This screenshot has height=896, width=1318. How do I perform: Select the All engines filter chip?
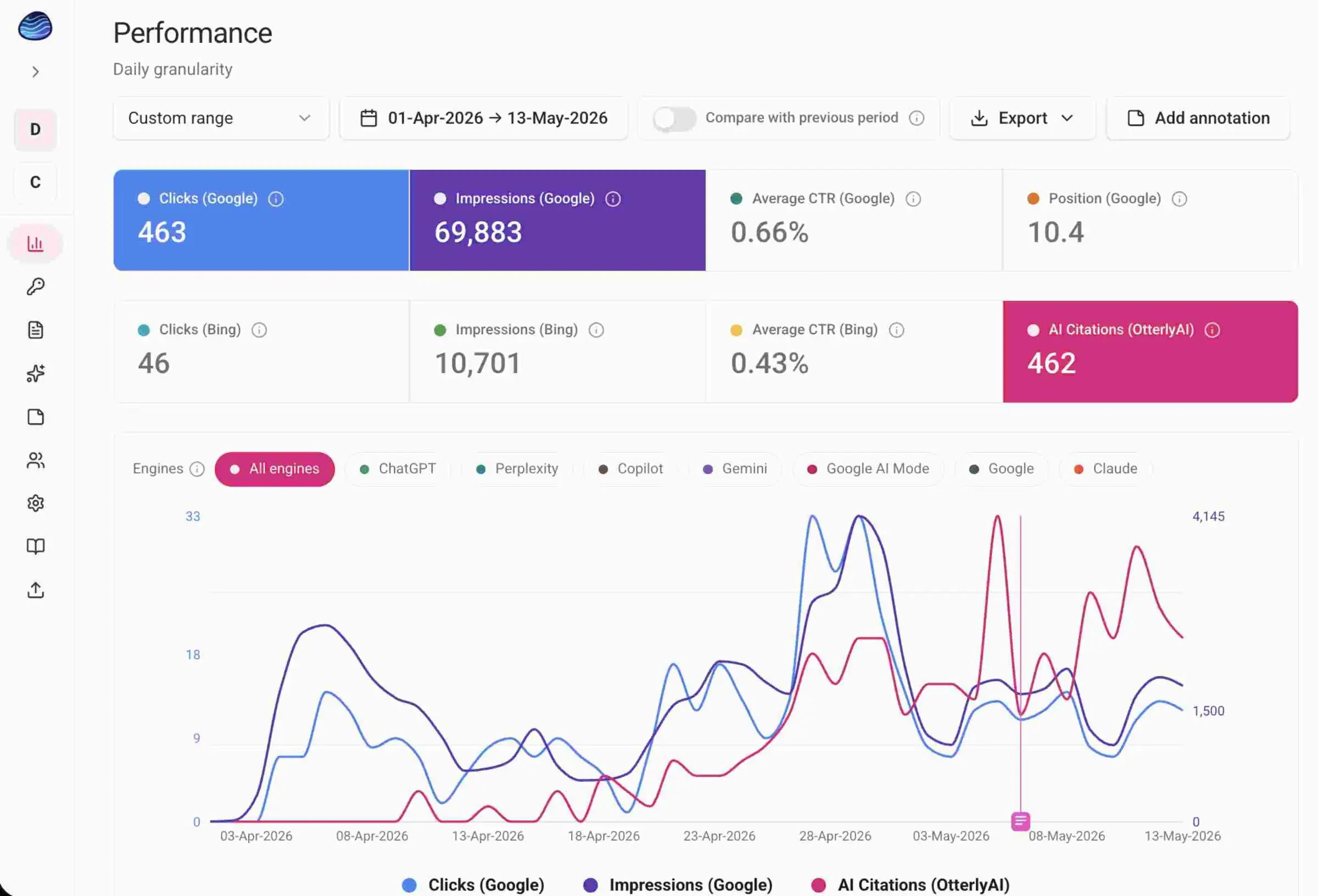click(275, 469)
